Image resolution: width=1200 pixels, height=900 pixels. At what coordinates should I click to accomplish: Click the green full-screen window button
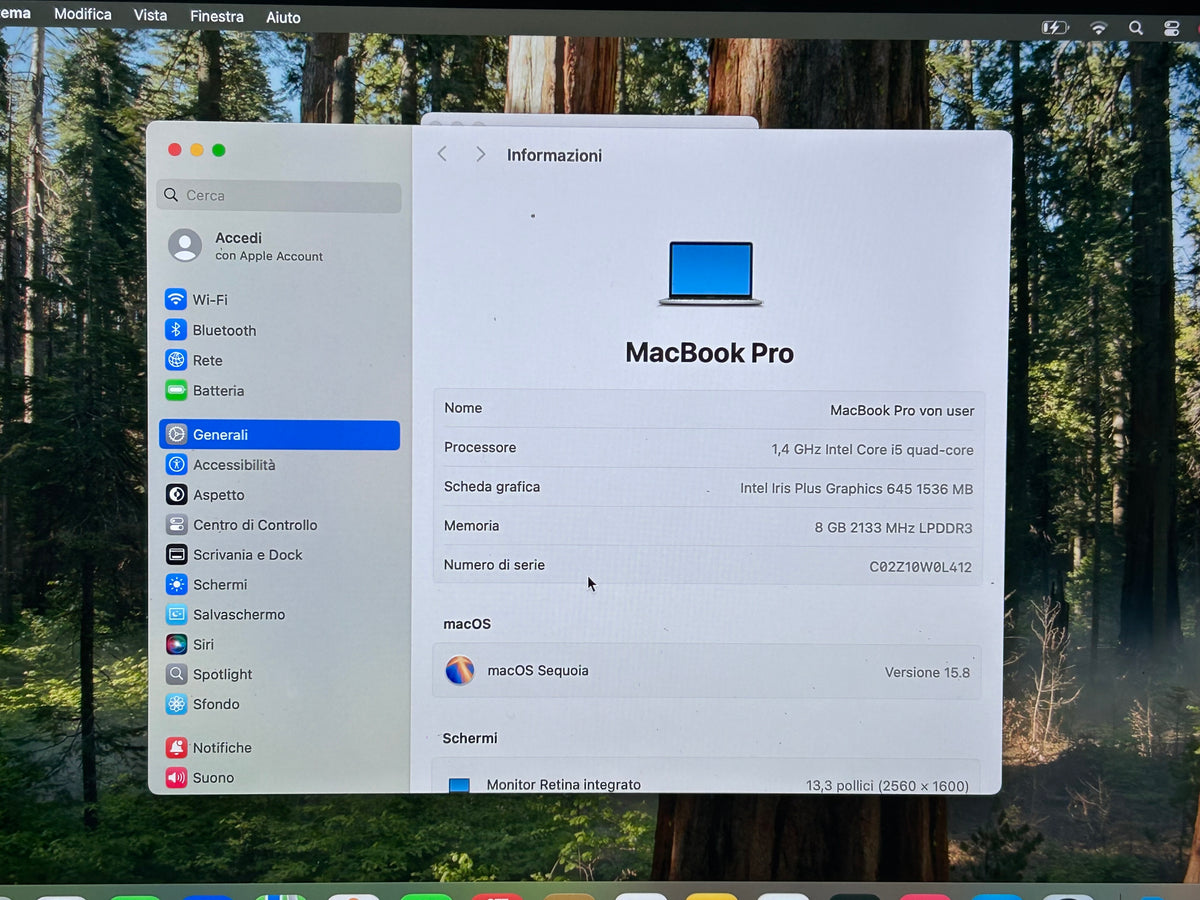[x=219, y=150]
